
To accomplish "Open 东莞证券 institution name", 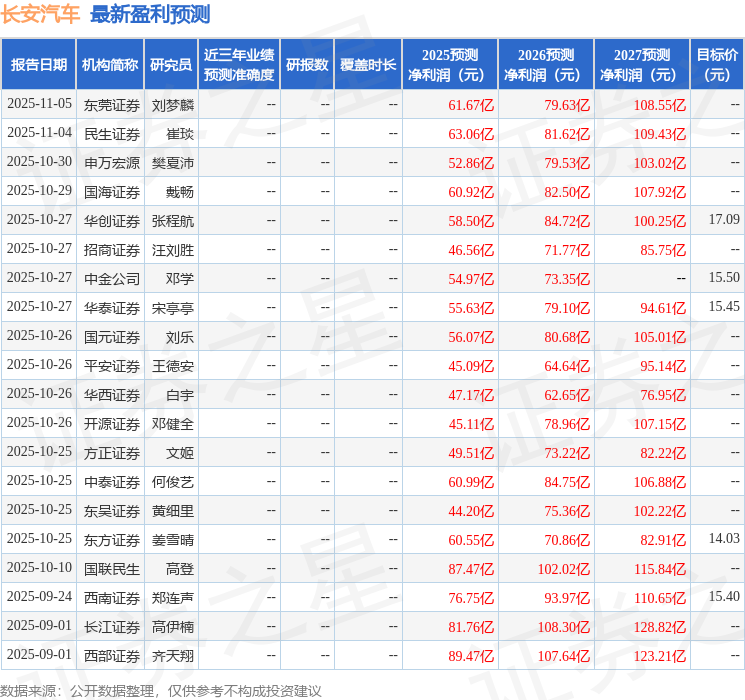I will 112,105.
